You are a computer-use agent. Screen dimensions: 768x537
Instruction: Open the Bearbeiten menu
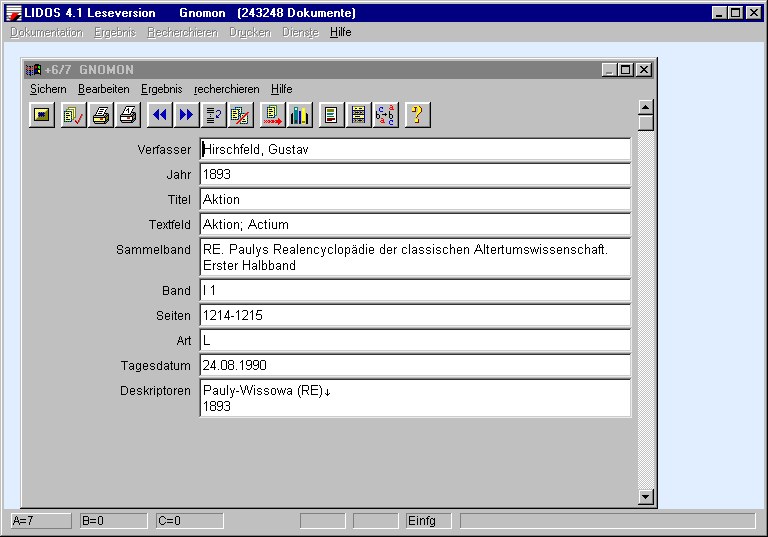point(104,89)
